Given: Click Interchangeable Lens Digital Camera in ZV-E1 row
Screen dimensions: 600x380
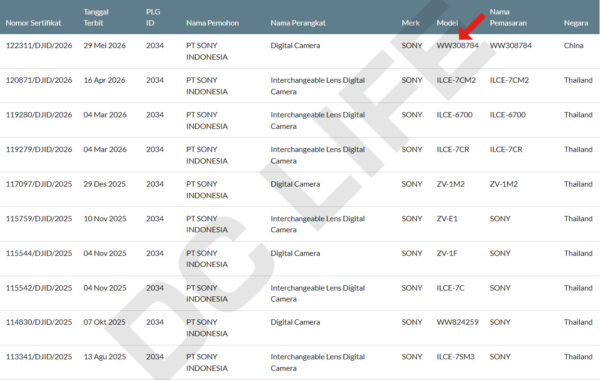Looking at the screenshot, I should pyautogui.click(x=318, y=224).
